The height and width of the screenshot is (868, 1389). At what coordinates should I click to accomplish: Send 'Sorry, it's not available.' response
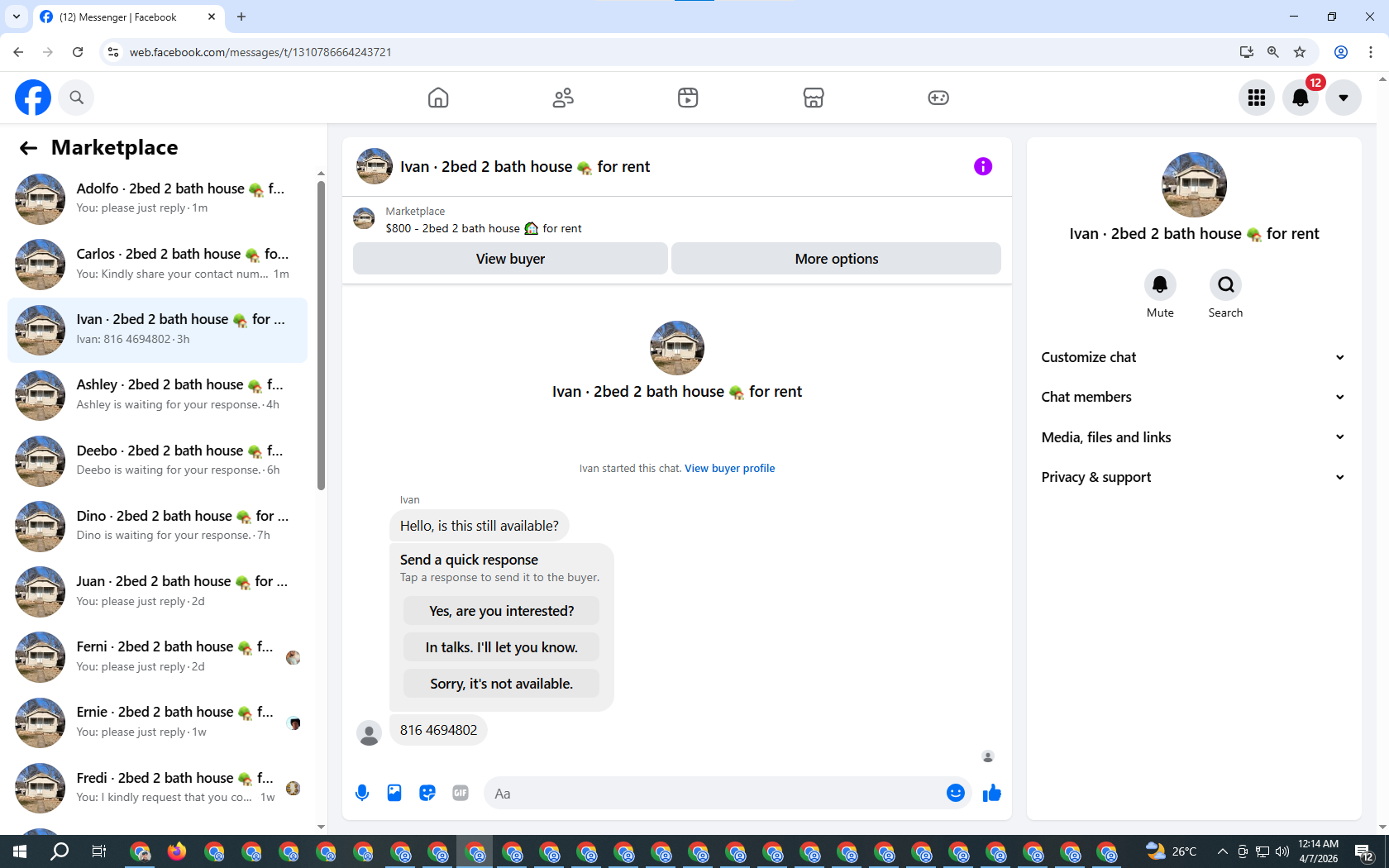[x=501, y=684]
